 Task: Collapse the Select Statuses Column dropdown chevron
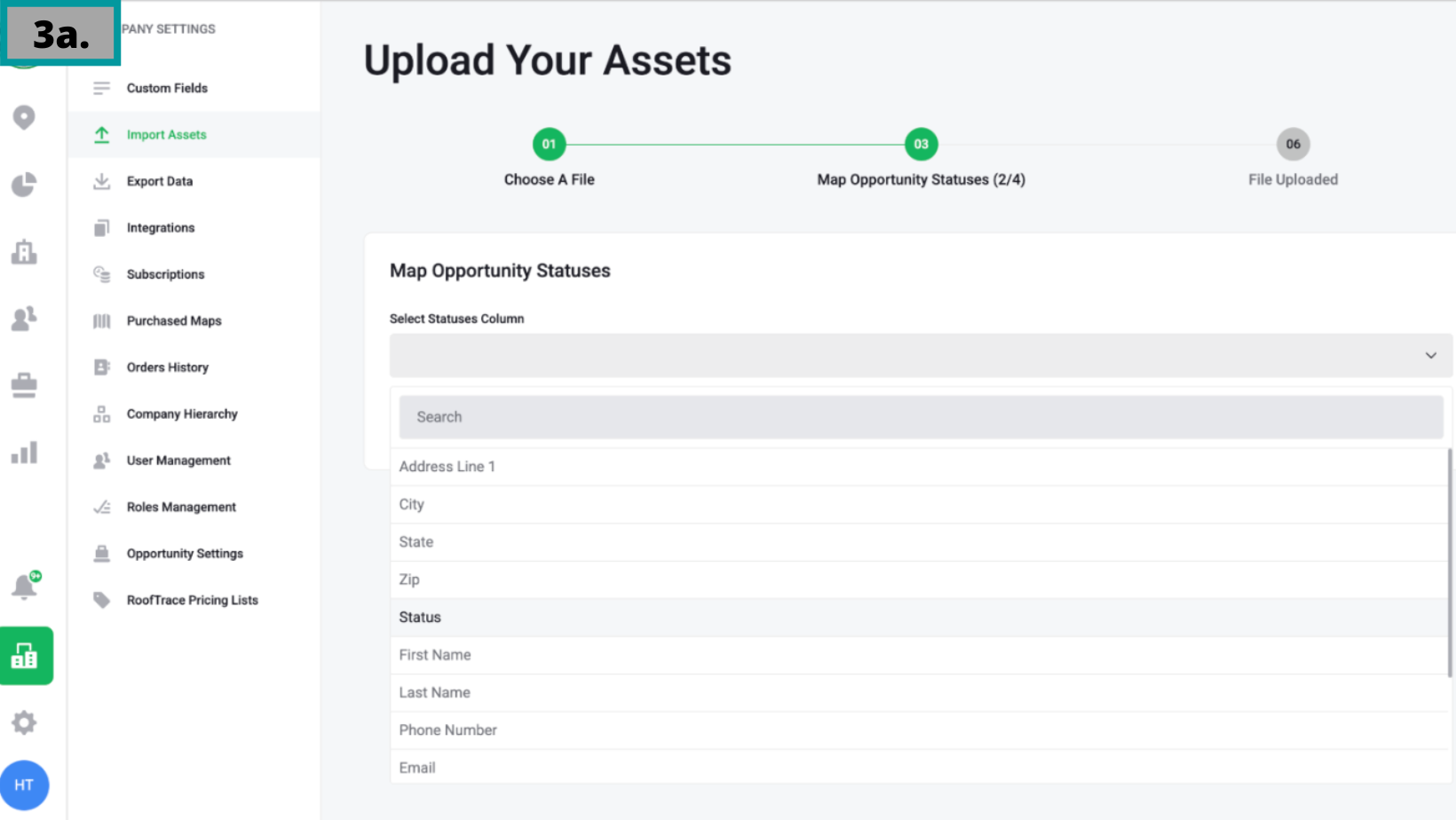[1430, 356]
